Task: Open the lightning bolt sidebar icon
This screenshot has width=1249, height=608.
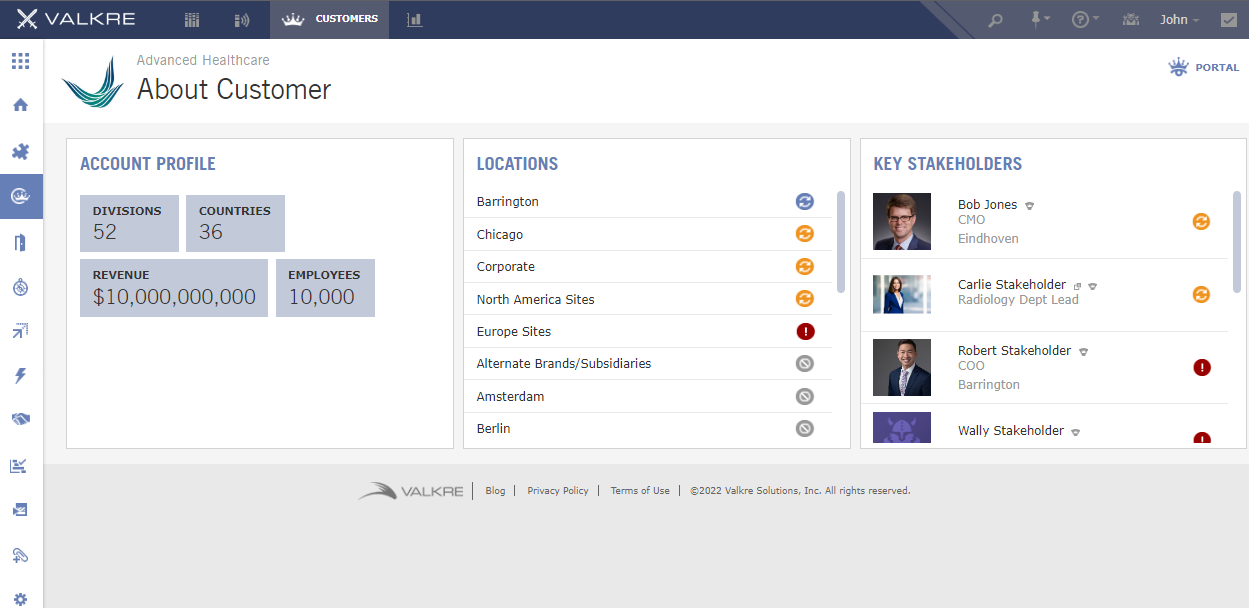Action: click(x=20, y=376)
